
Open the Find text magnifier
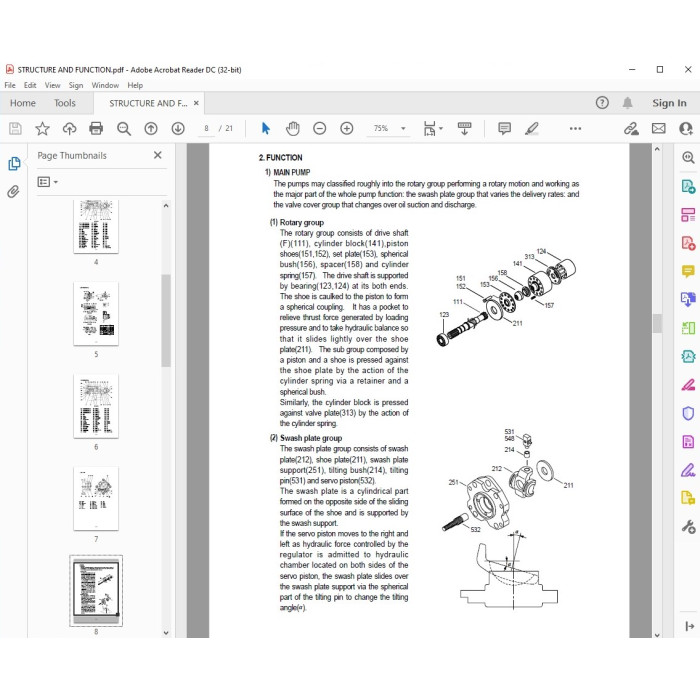click(124, 129)
